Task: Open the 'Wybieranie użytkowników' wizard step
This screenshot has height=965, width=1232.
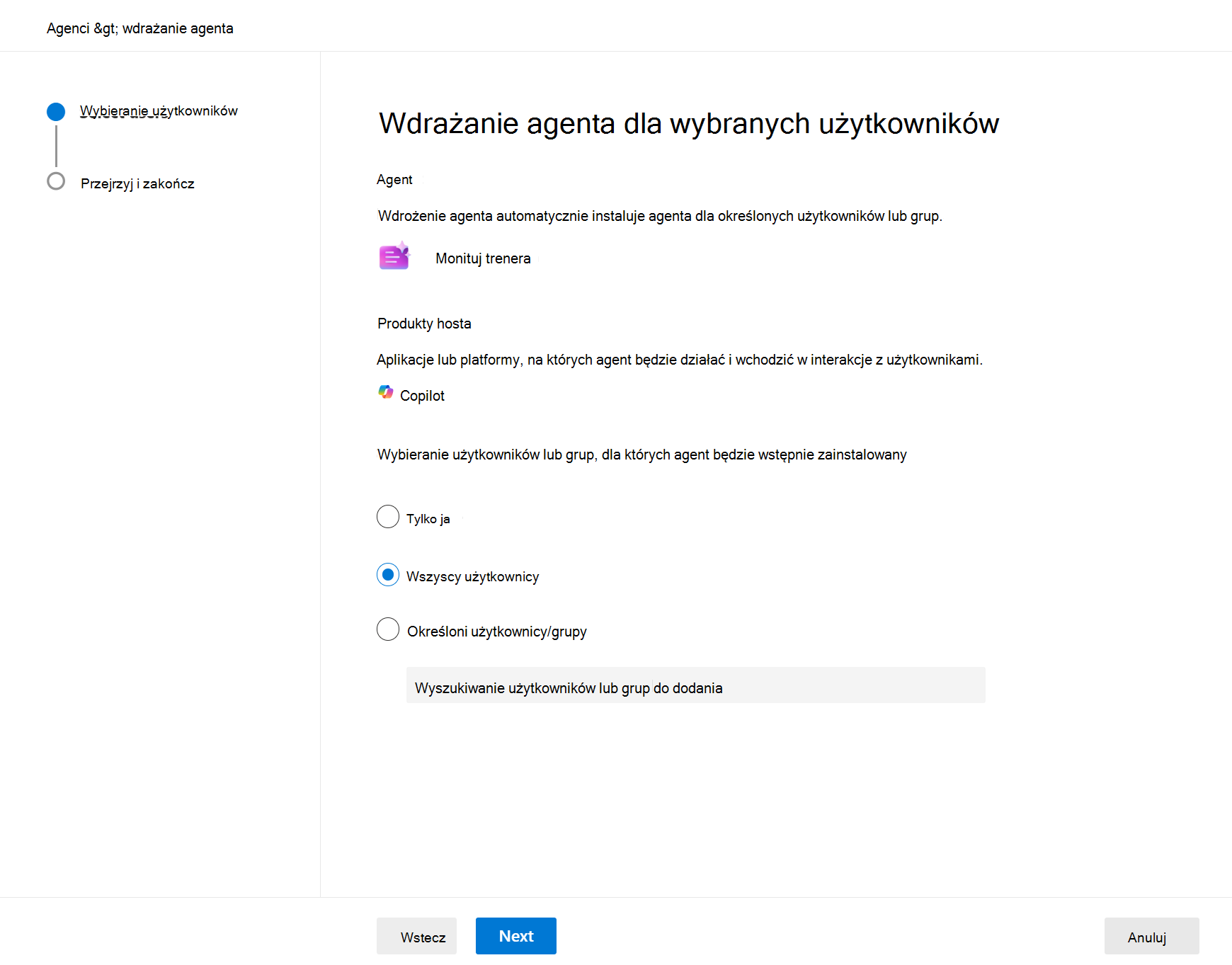Action: pyautogui.click(x=159, y=111)
